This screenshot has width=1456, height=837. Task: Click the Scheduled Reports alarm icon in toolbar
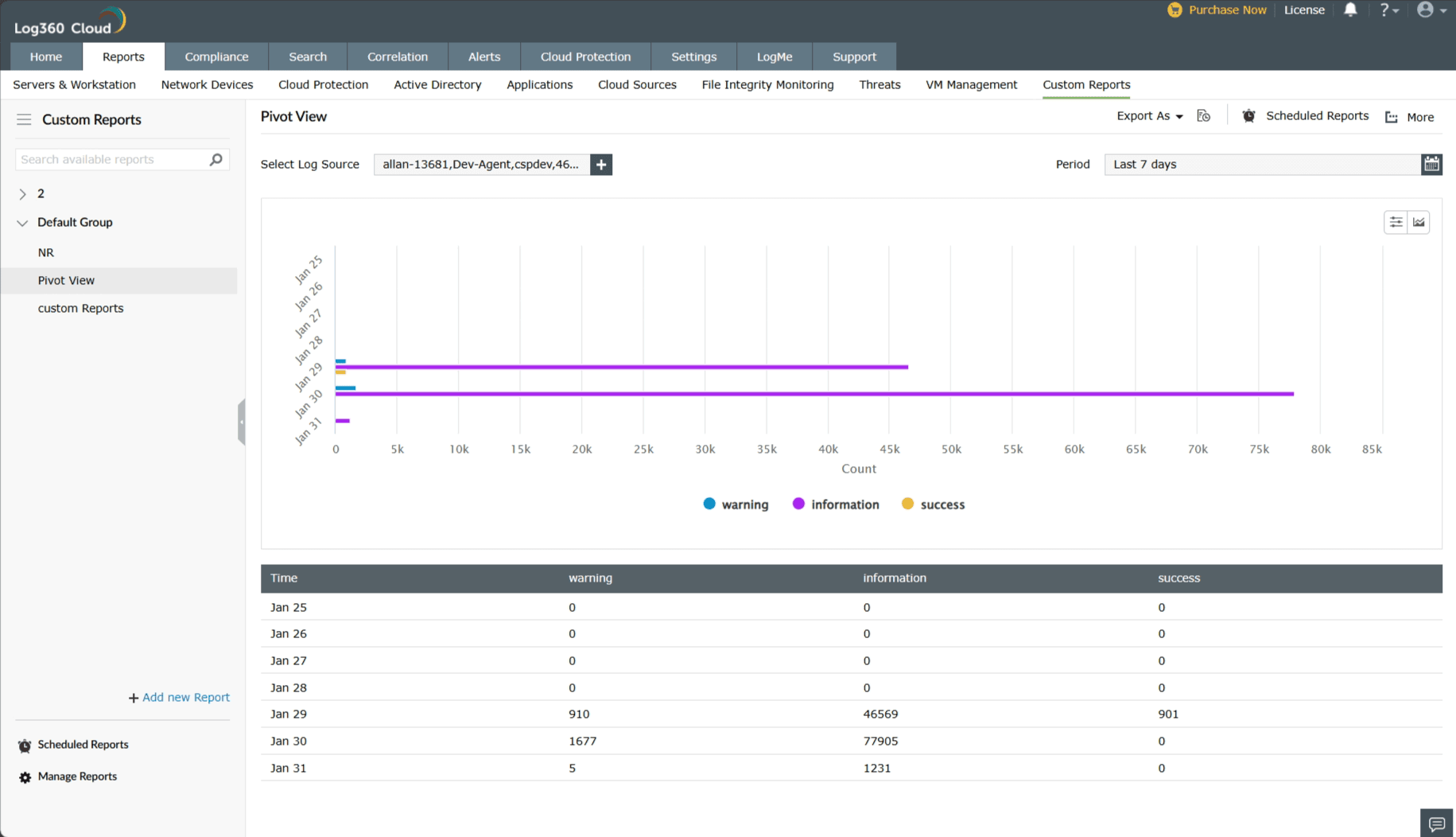pos(1249,116)
